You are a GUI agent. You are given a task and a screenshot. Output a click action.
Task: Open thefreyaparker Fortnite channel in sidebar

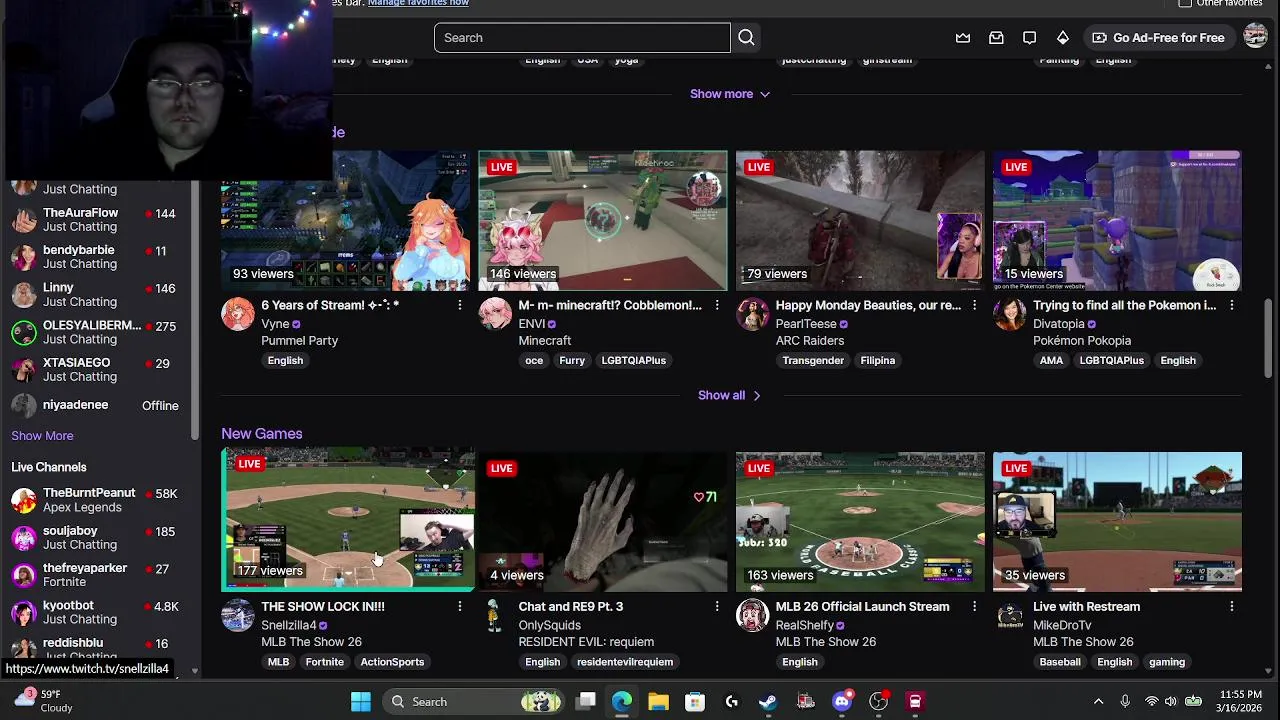[x=96, y=575]
